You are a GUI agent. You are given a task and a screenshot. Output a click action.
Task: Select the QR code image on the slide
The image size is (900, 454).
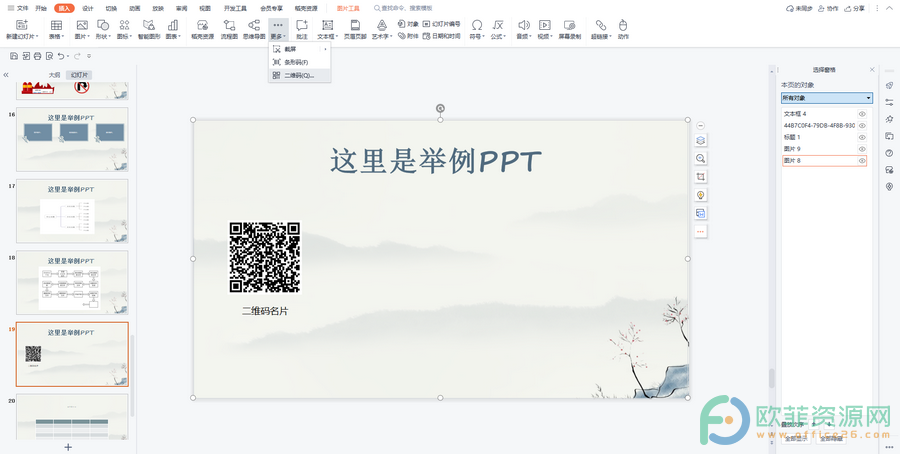[x=265, y=257]
